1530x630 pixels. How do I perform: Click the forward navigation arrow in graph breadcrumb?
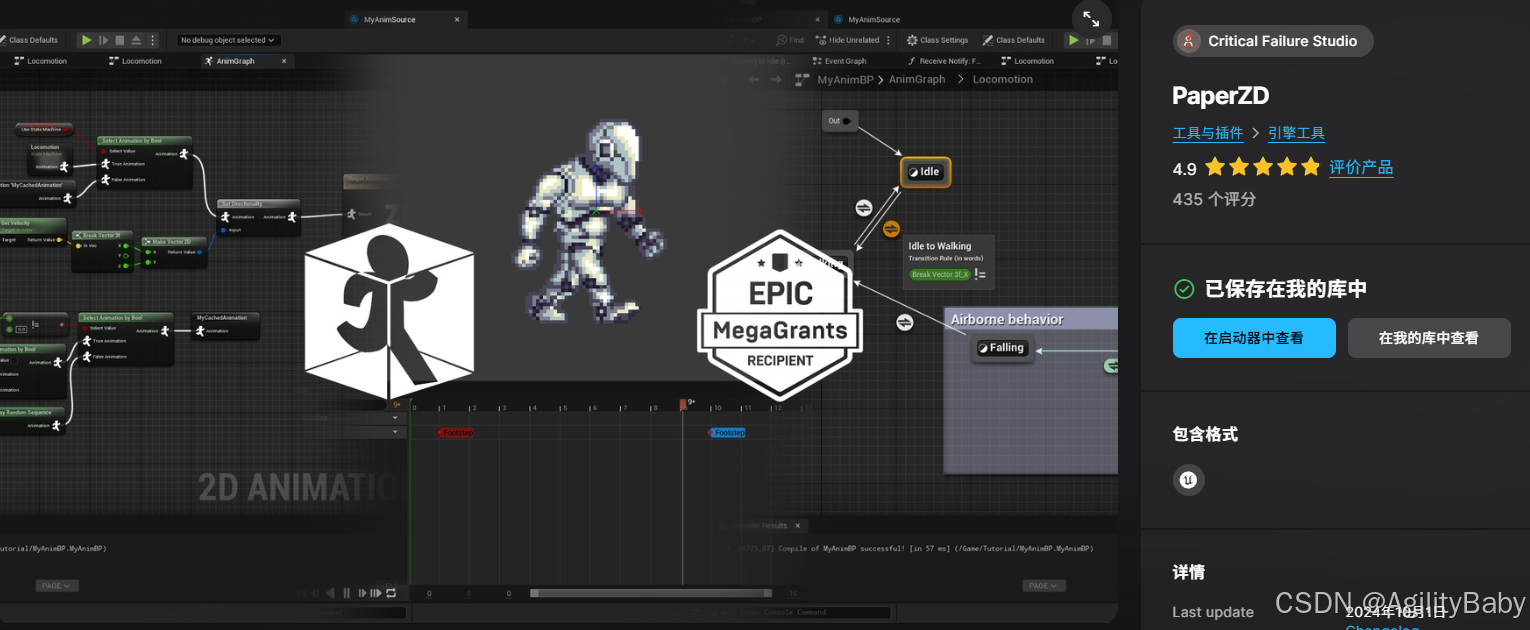[x=777, y=79]
